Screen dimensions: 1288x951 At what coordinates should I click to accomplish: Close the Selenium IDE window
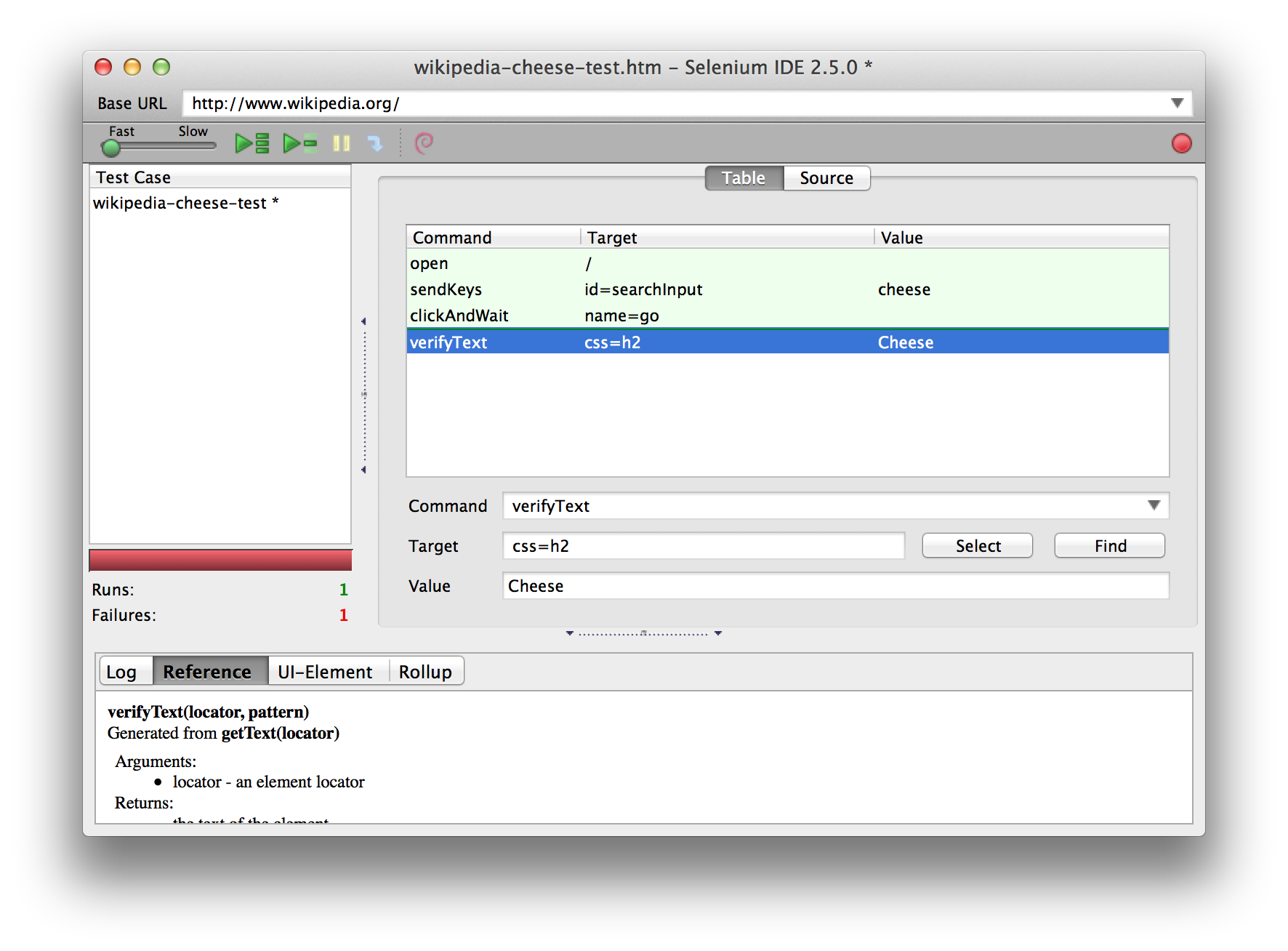pos(103,67)
